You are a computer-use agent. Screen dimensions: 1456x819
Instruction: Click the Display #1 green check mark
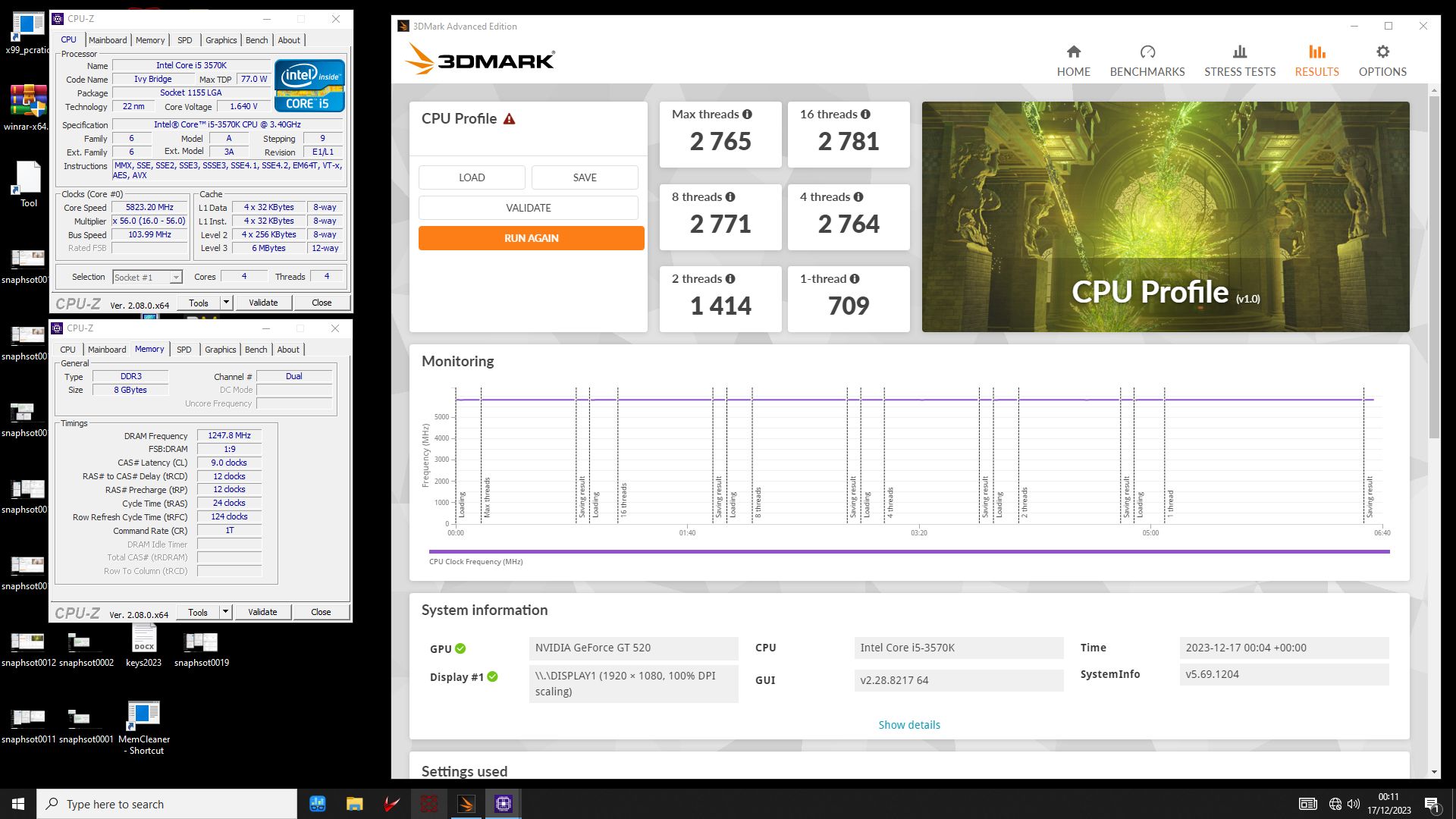click(x=492, y=676)
